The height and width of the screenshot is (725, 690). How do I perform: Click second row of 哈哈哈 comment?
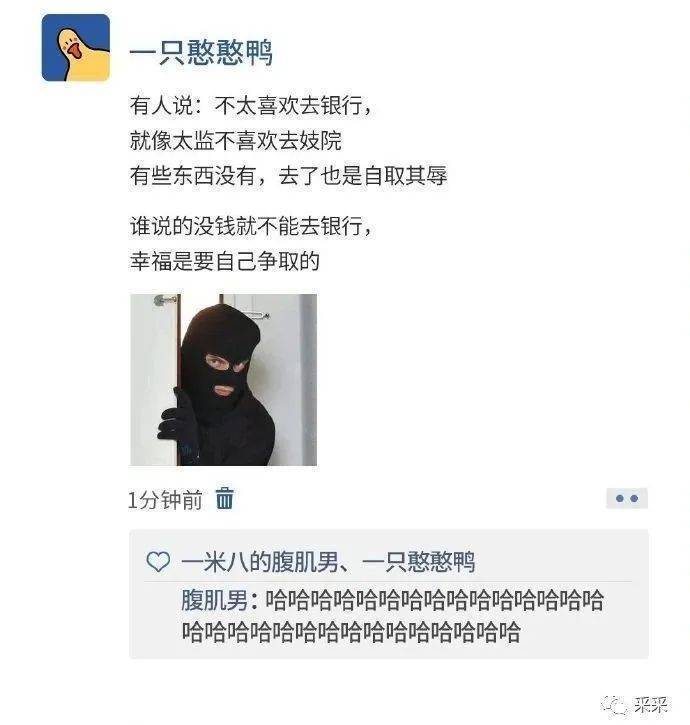click(351, 632)
